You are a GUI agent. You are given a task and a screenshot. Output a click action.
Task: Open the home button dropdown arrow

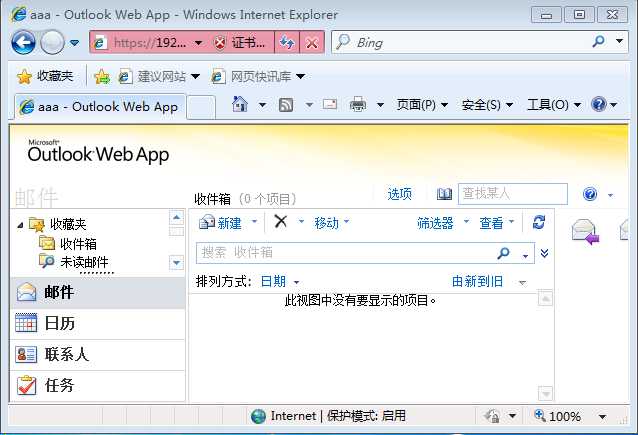pyautogui.click(x=262, y=105)
